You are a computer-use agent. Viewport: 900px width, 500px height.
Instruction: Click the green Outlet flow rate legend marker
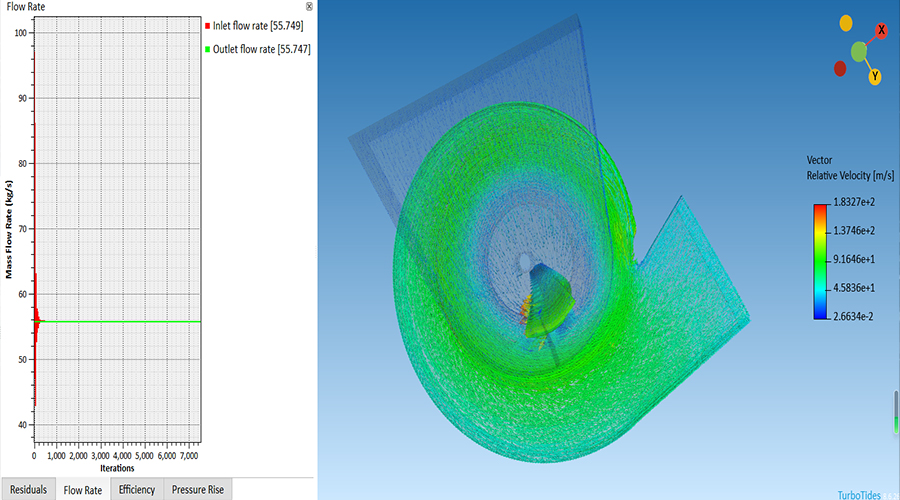pos(206,48)
